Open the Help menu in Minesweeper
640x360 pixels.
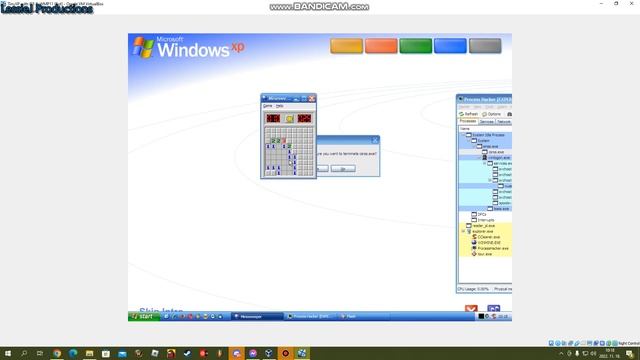pos(280,106)
